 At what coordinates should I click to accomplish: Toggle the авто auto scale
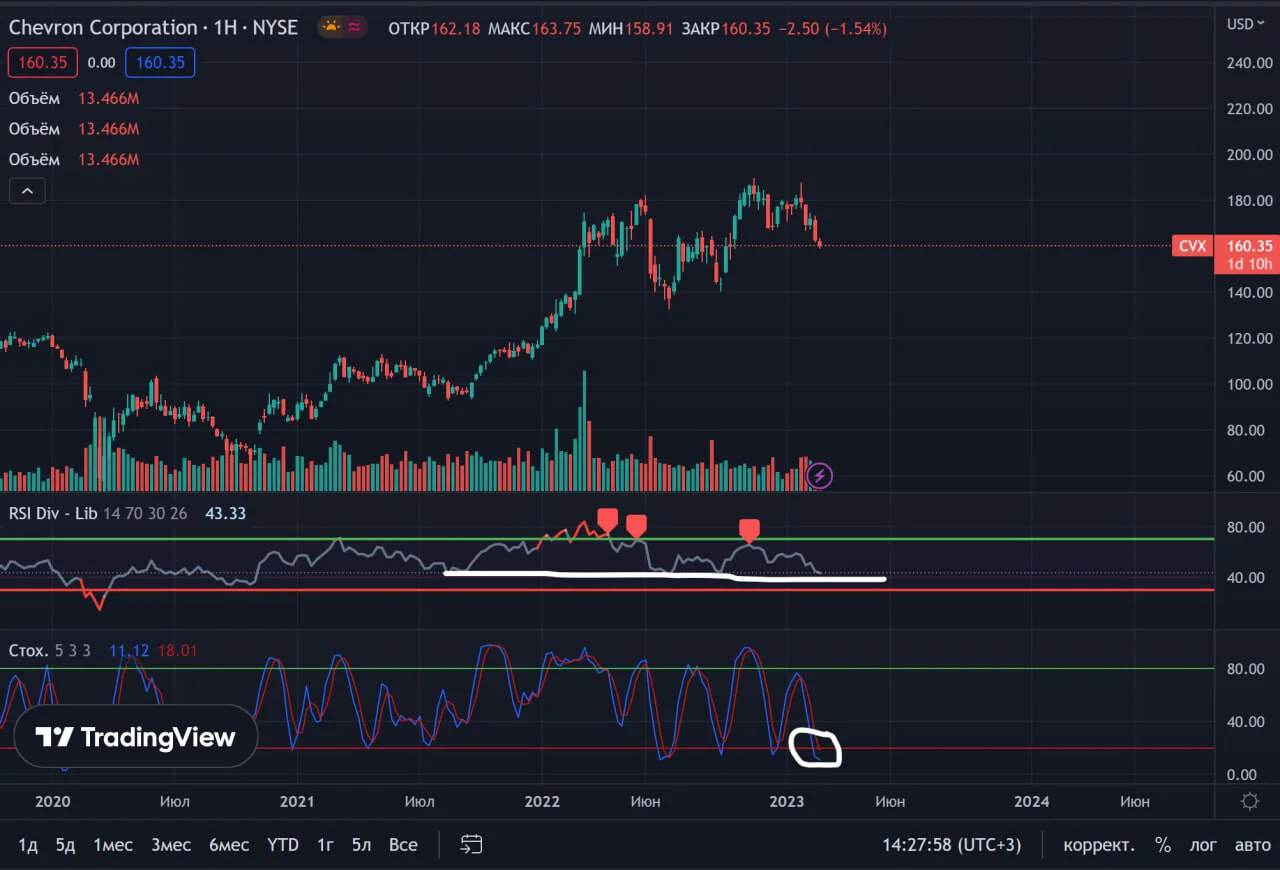(x=1252, y=845)
